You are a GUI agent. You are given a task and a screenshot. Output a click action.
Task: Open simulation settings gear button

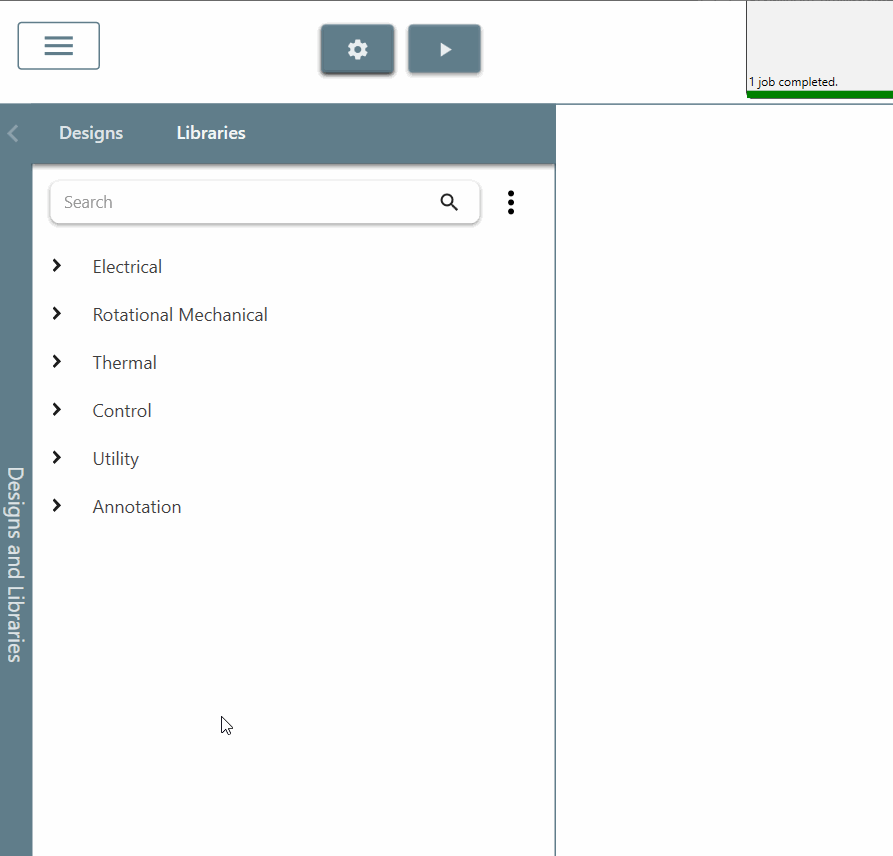[357, 49]
